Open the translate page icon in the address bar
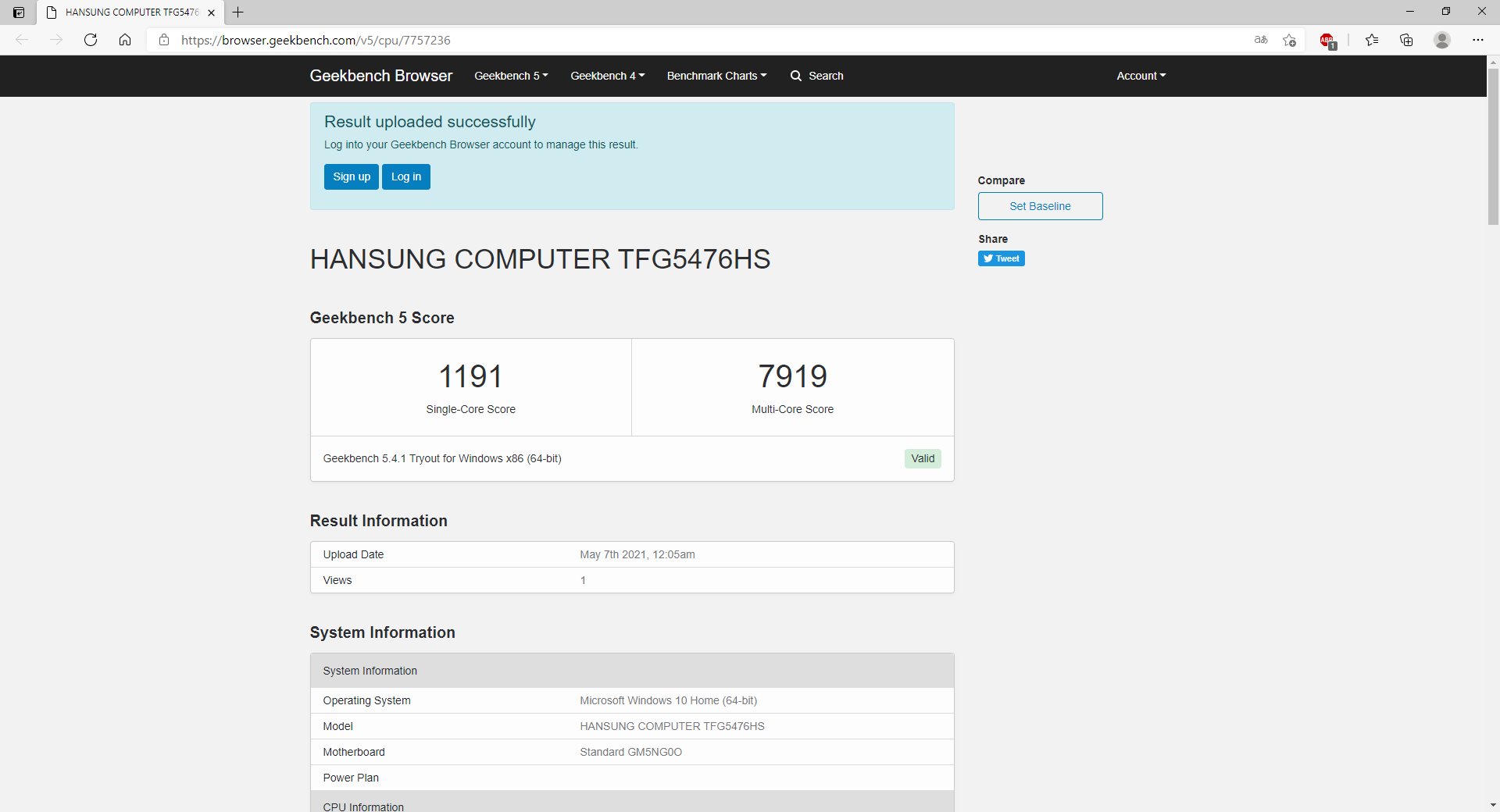Screen dimensions: 1500x812 (1261, 40)
